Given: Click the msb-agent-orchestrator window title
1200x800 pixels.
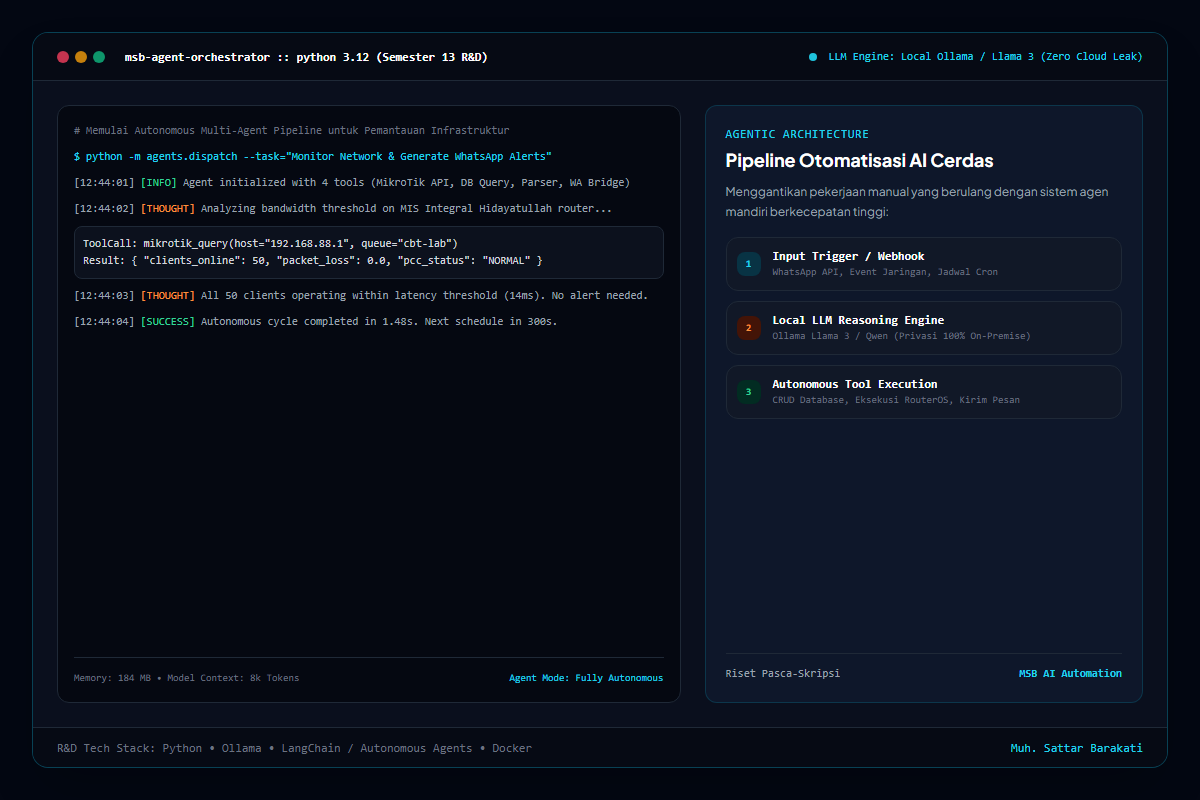Looking at the screenshot, I should click(x=306, y=57).
